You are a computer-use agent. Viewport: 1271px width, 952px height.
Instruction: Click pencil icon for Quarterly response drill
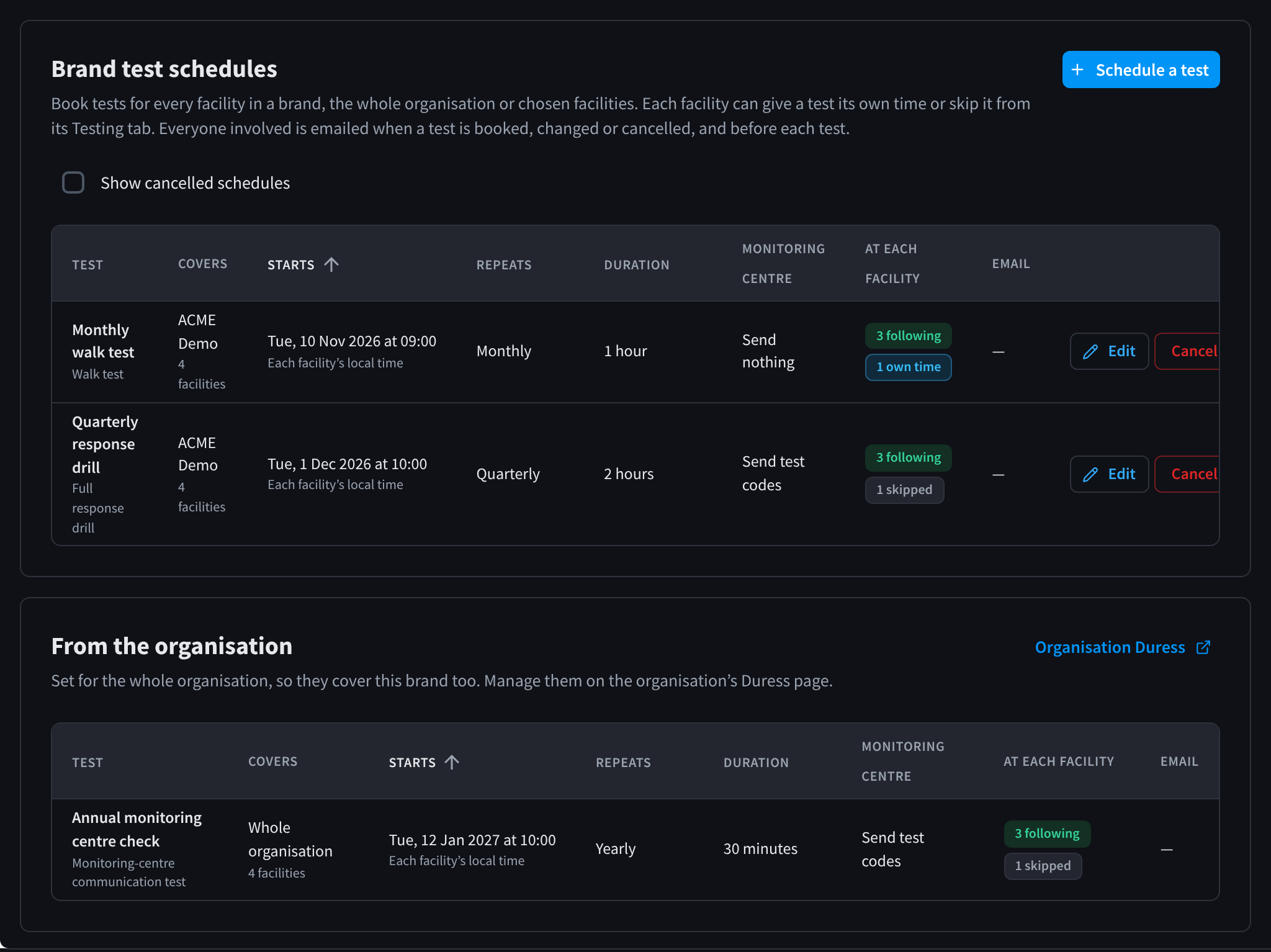(1090, 475)
